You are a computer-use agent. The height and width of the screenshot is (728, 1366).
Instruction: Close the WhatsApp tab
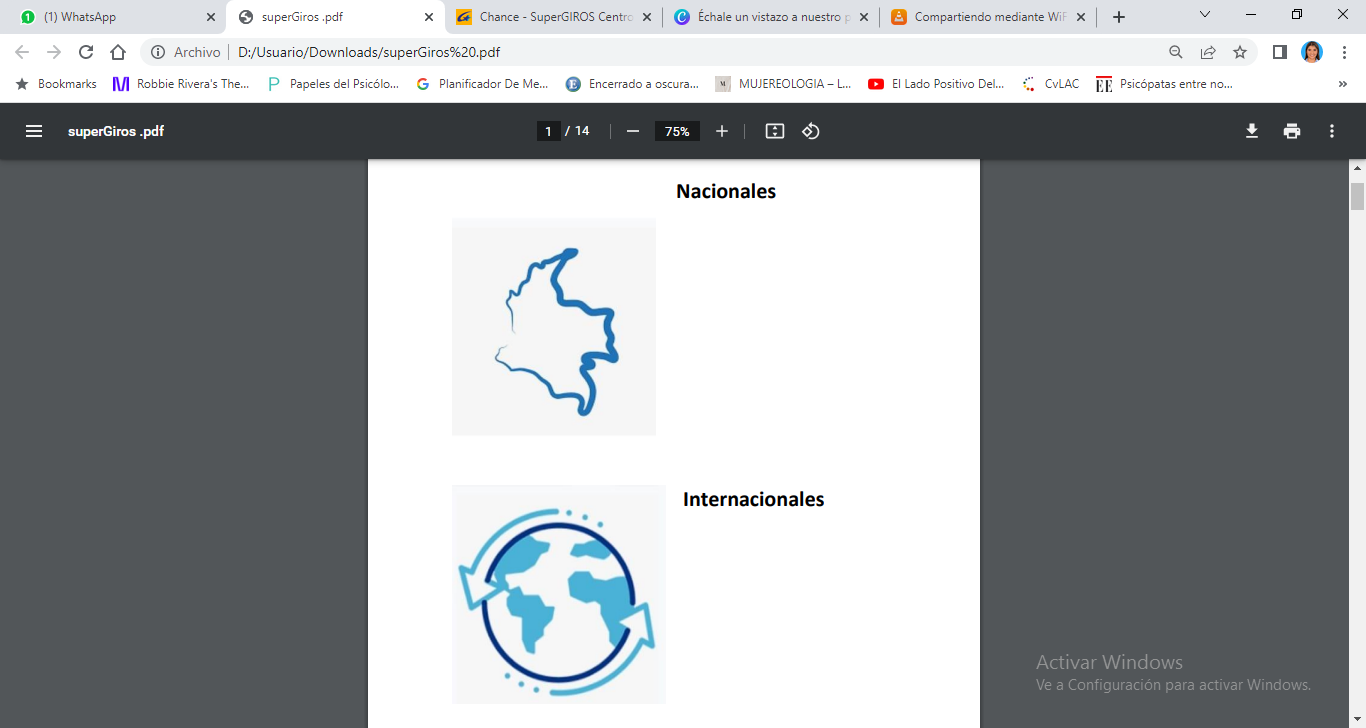pos(210,17)
